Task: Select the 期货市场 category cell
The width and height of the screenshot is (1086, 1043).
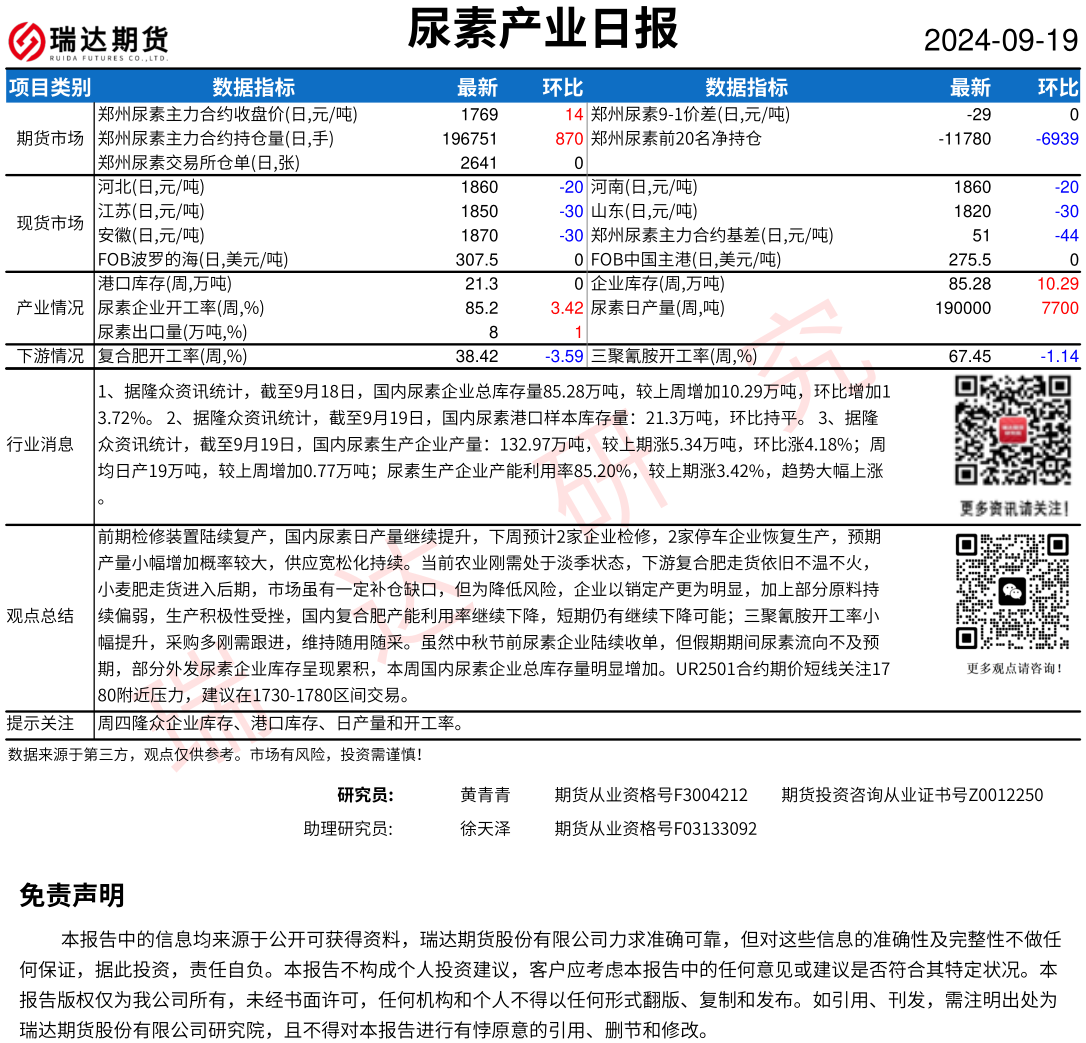Action: (x=50, y=138)
